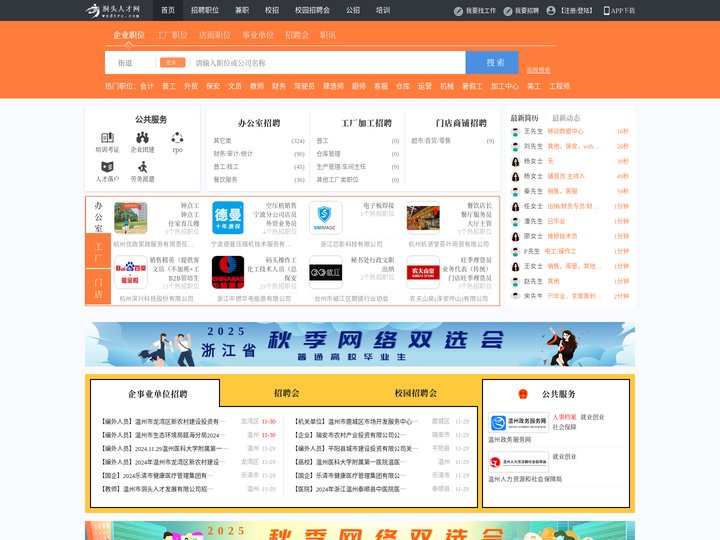Switch to the yellow 校园招聘会 tab
Viewport: 720px width, 540px height.
[416, 393]
